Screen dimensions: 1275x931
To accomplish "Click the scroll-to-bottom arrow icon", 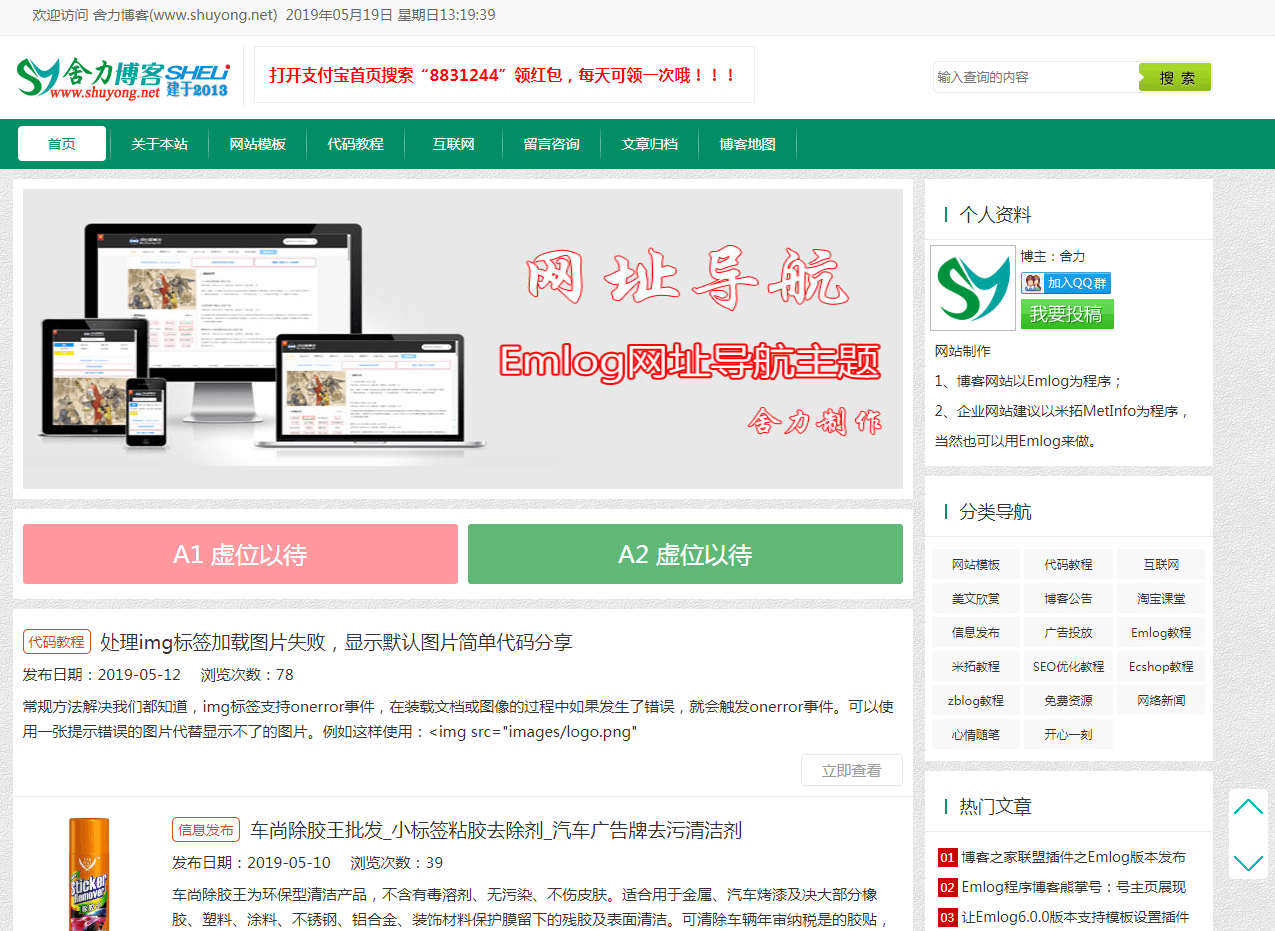I will click(x=1248, y=861).
